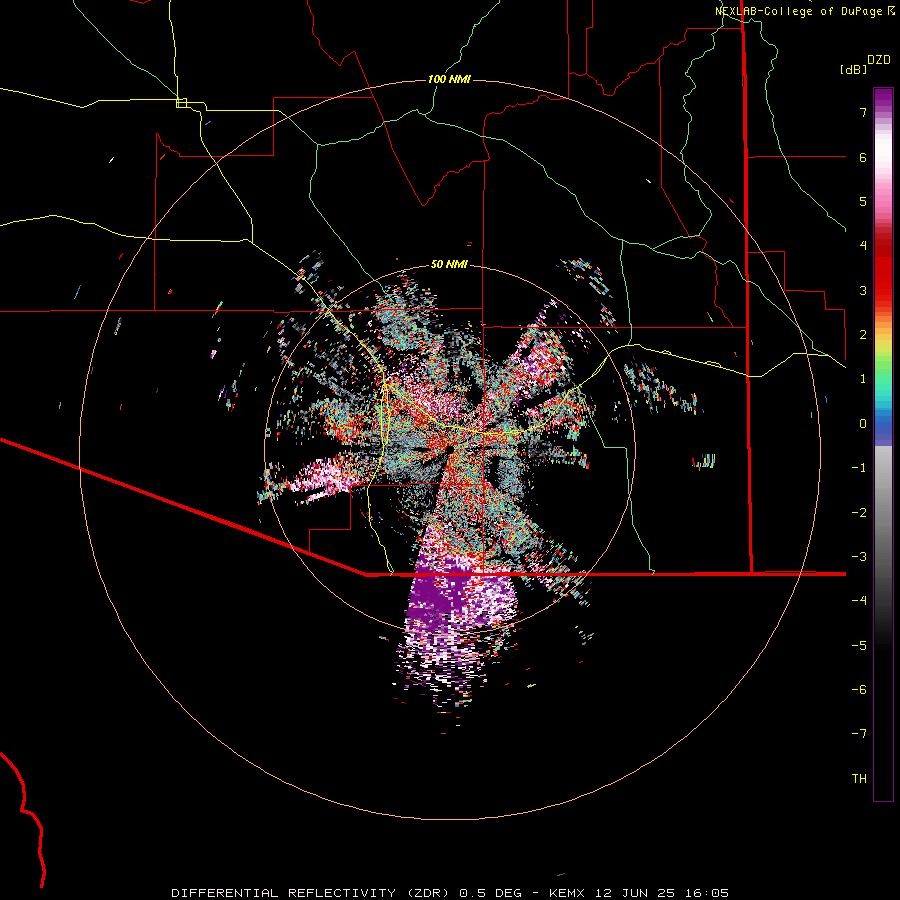Click the 100 NMI range ring label

coord(449,79)
